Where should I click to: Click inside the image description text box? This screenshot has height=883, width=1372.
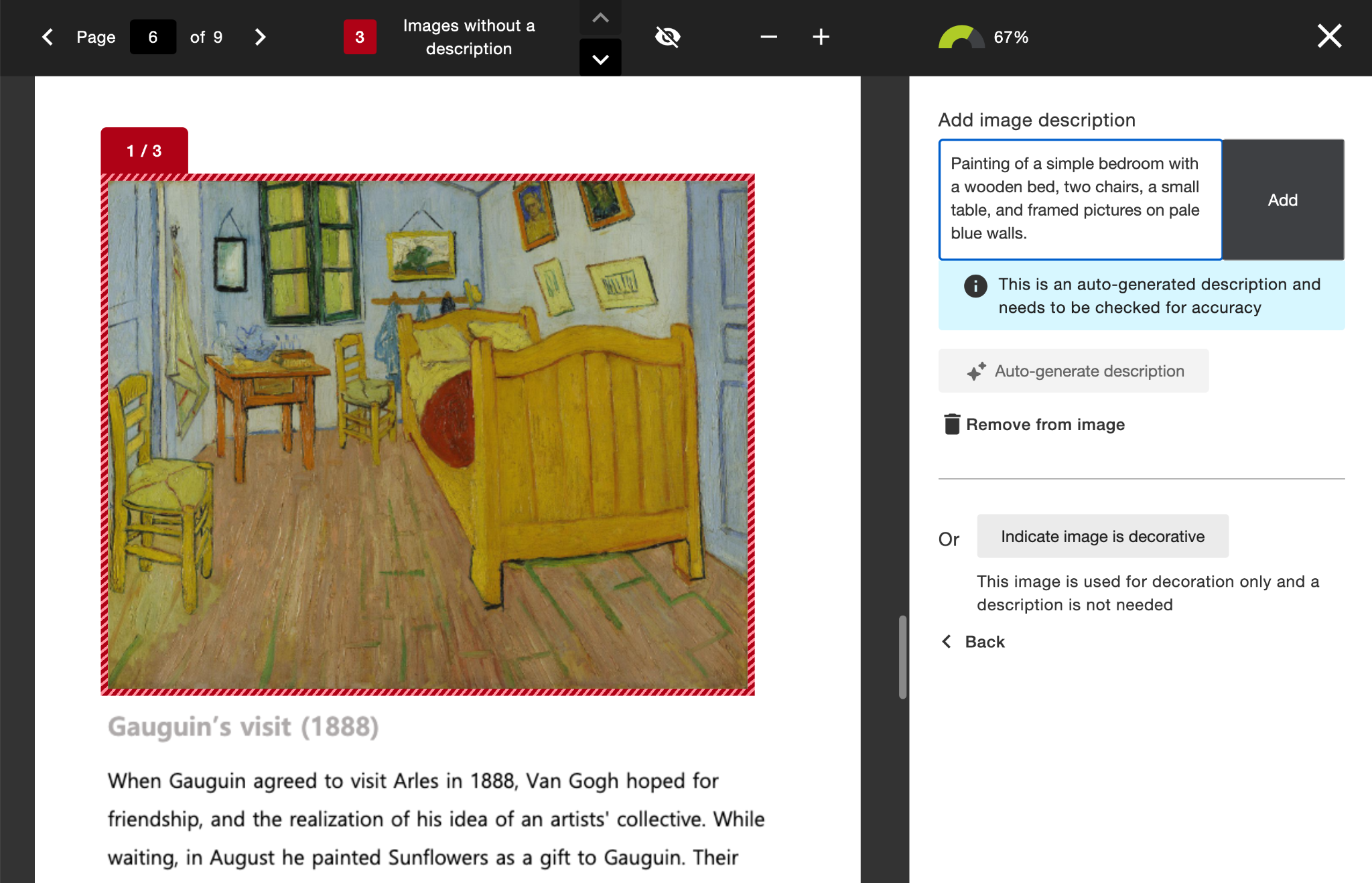(1080, 199)
